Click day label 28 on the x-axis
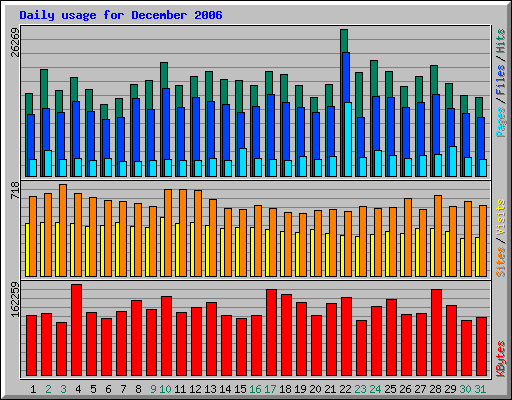This screenshot has width=512, height=400. [435, 389]
